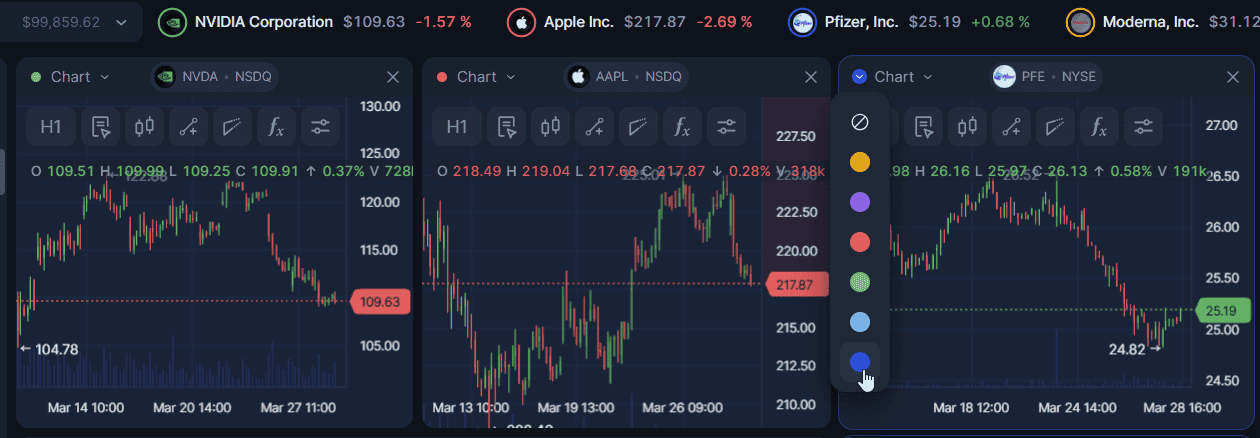Click the Moderna logo in the top ticker

click(1080, 22)
